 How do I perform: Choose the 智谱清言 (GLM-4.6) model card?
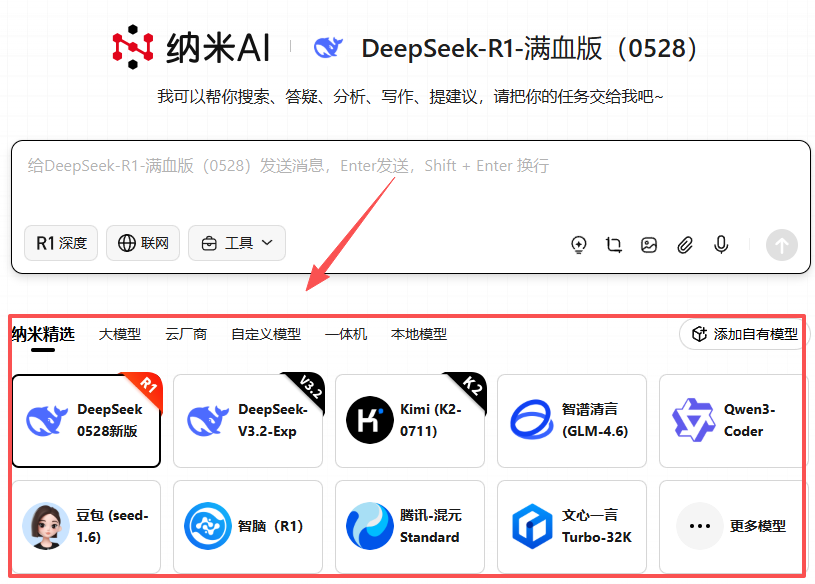[572, 420]
